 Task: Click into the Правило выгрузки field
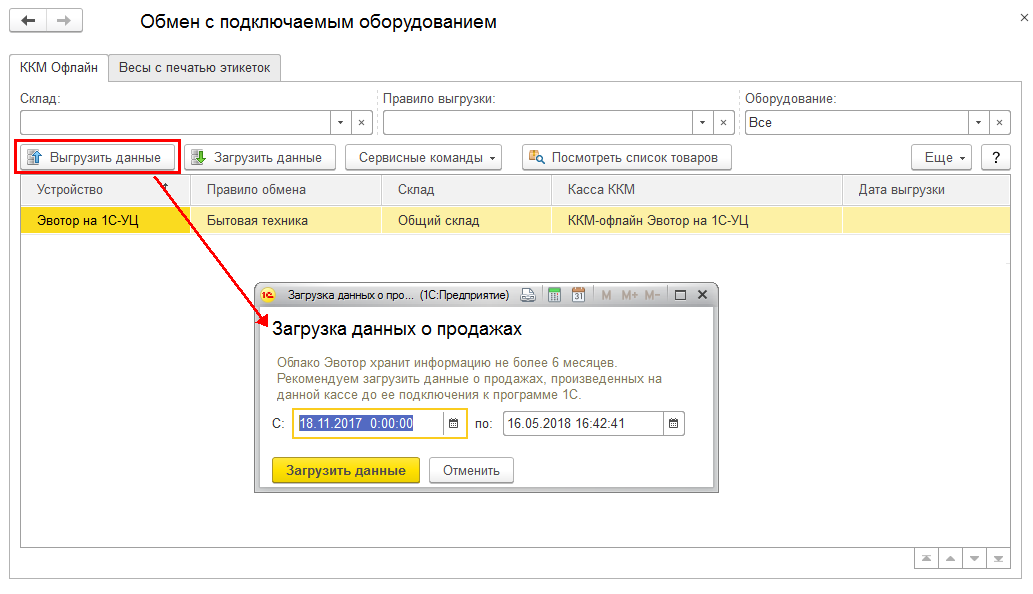538,122
